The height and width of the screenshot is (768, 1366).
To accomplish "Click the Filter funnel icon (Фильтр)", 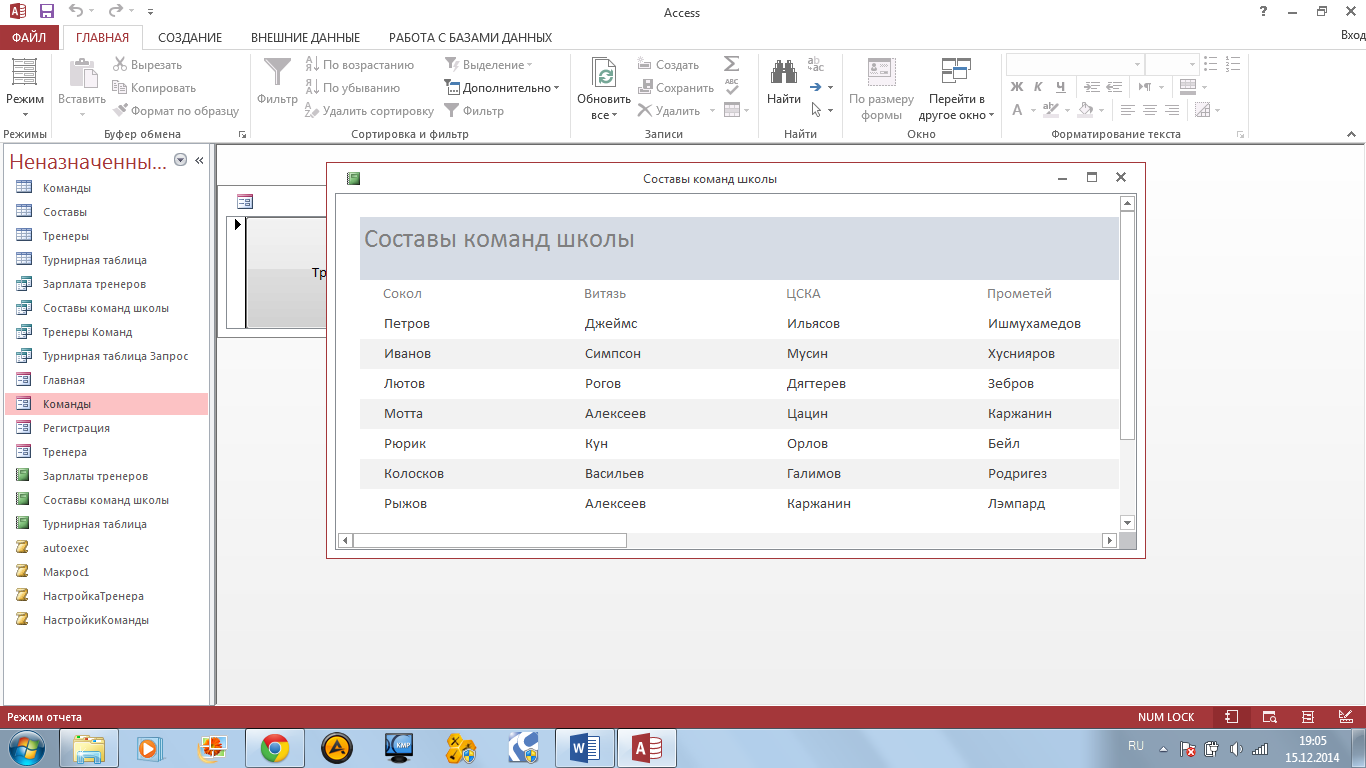I will tap(277, 74).
